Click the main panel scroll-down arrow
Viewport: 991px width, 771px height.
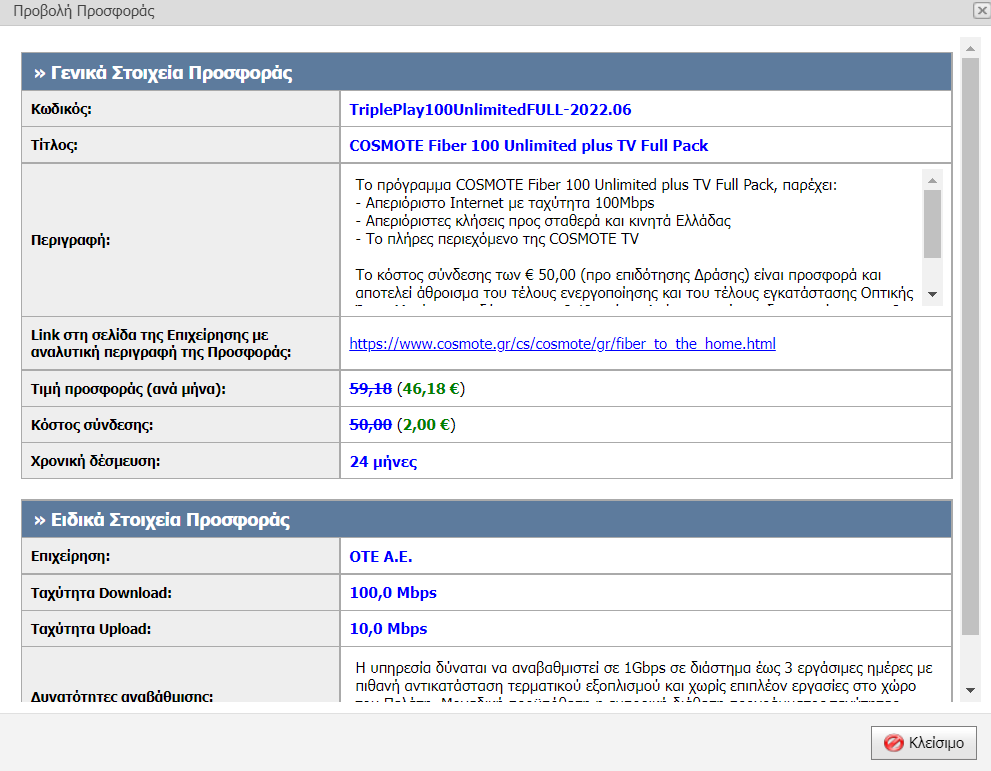(970, 691)
